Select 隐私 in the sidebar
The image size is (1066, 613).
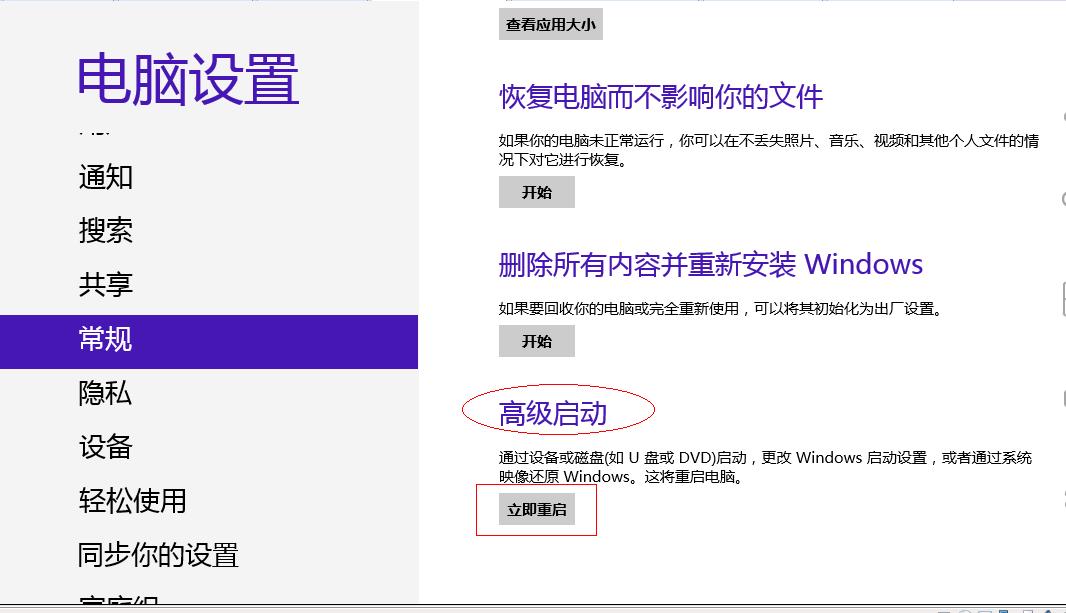pos(105,394)
